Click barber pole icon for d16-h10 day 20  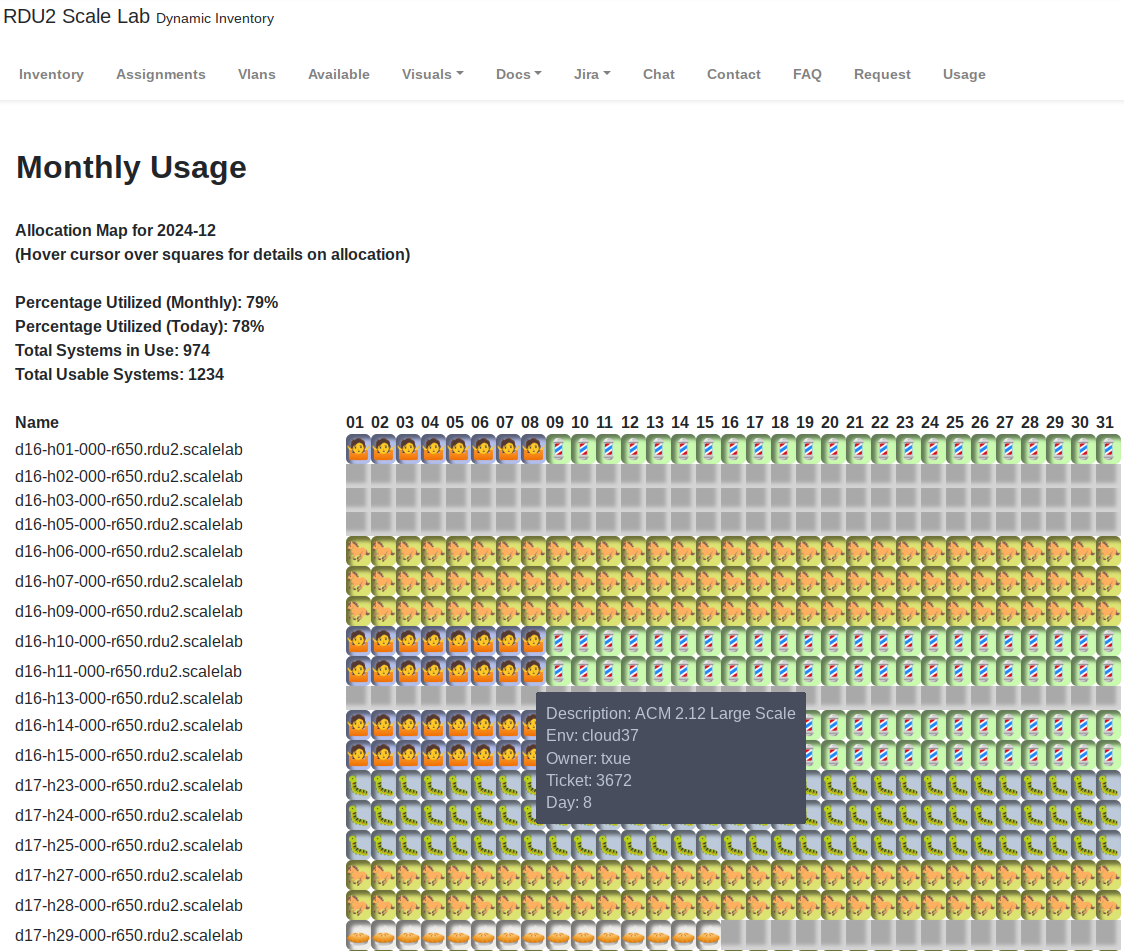pyautogui.click(x=833, y=641)
